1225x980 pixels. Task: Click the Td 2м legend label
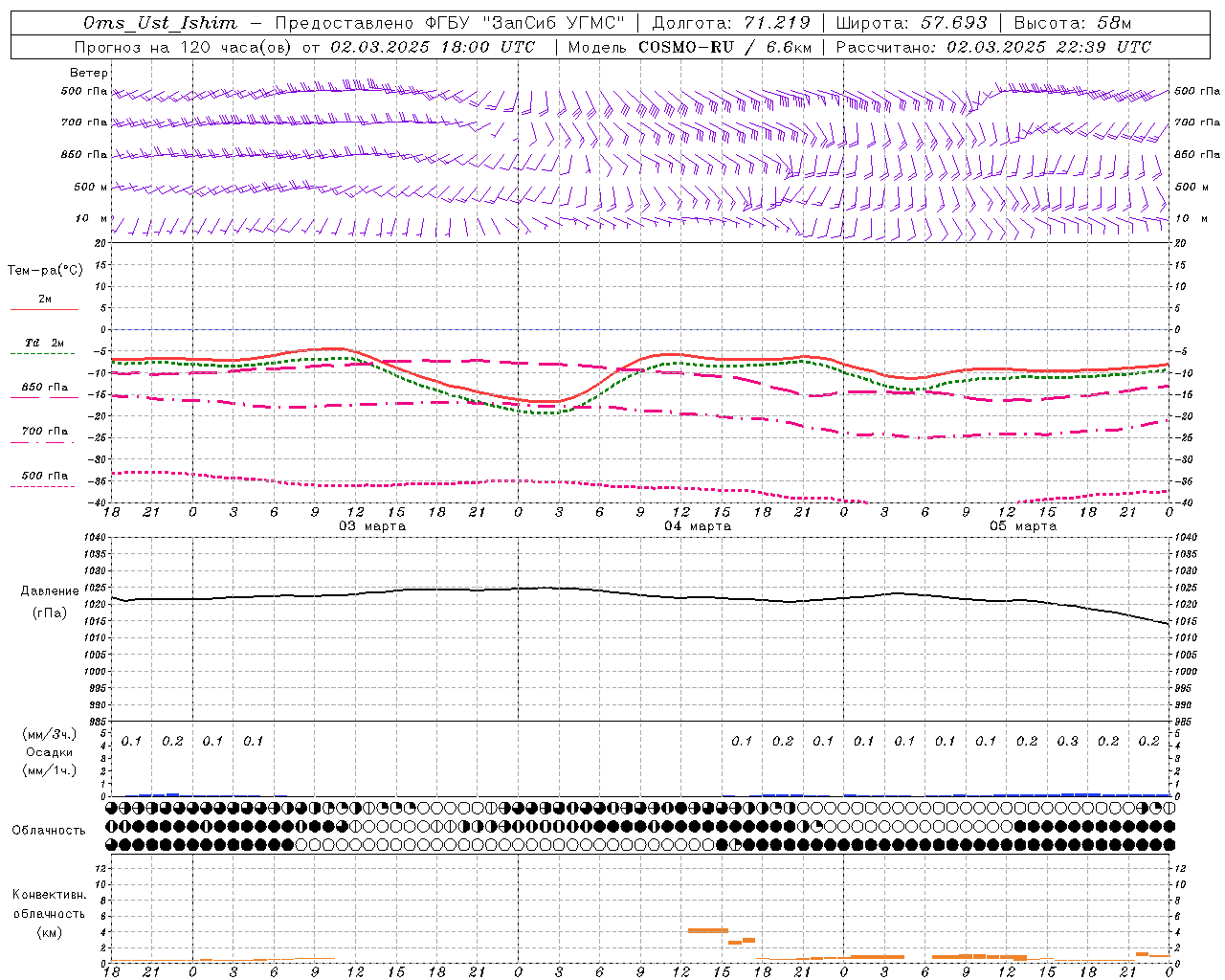[x=44, y=343]
